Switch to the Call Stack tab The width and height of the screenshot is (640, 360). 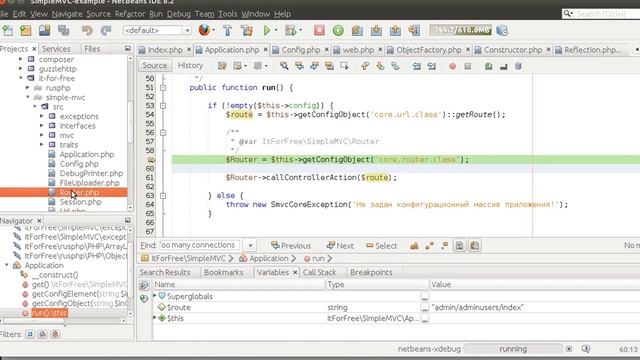(319, 272)
